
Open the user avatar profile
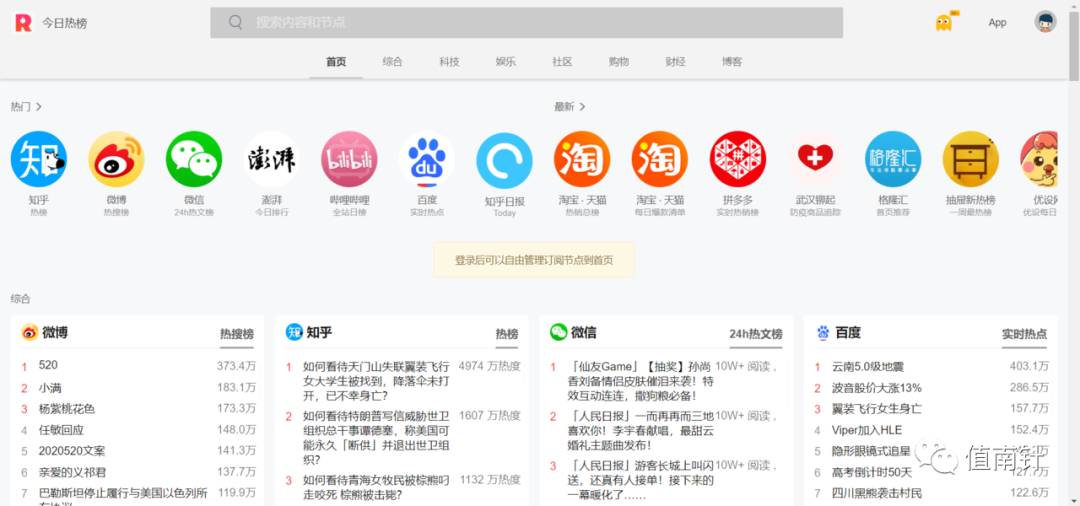tap(1045, 22)
